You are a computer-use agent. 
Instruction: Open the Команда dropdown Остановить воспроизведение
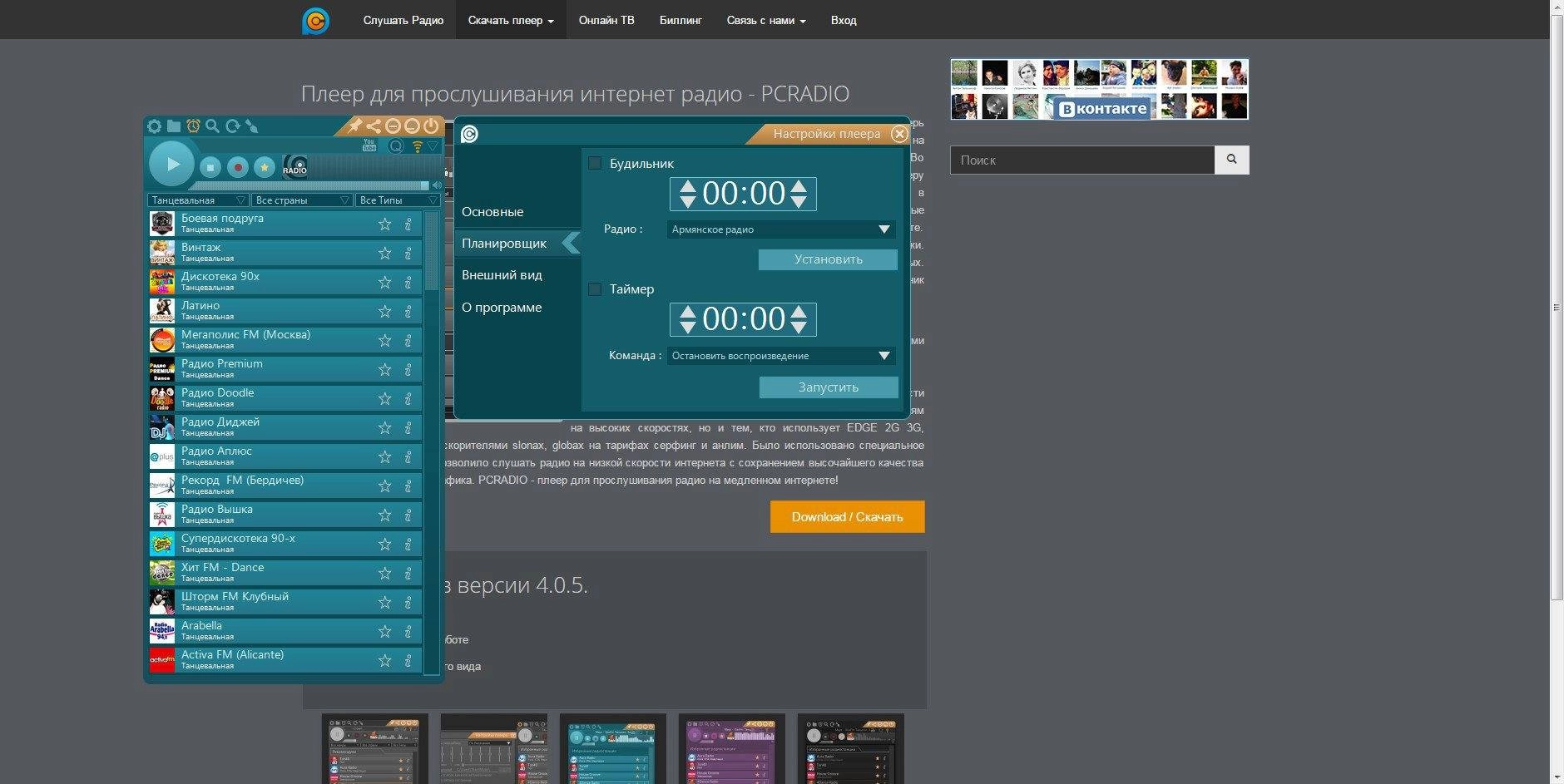781,356
